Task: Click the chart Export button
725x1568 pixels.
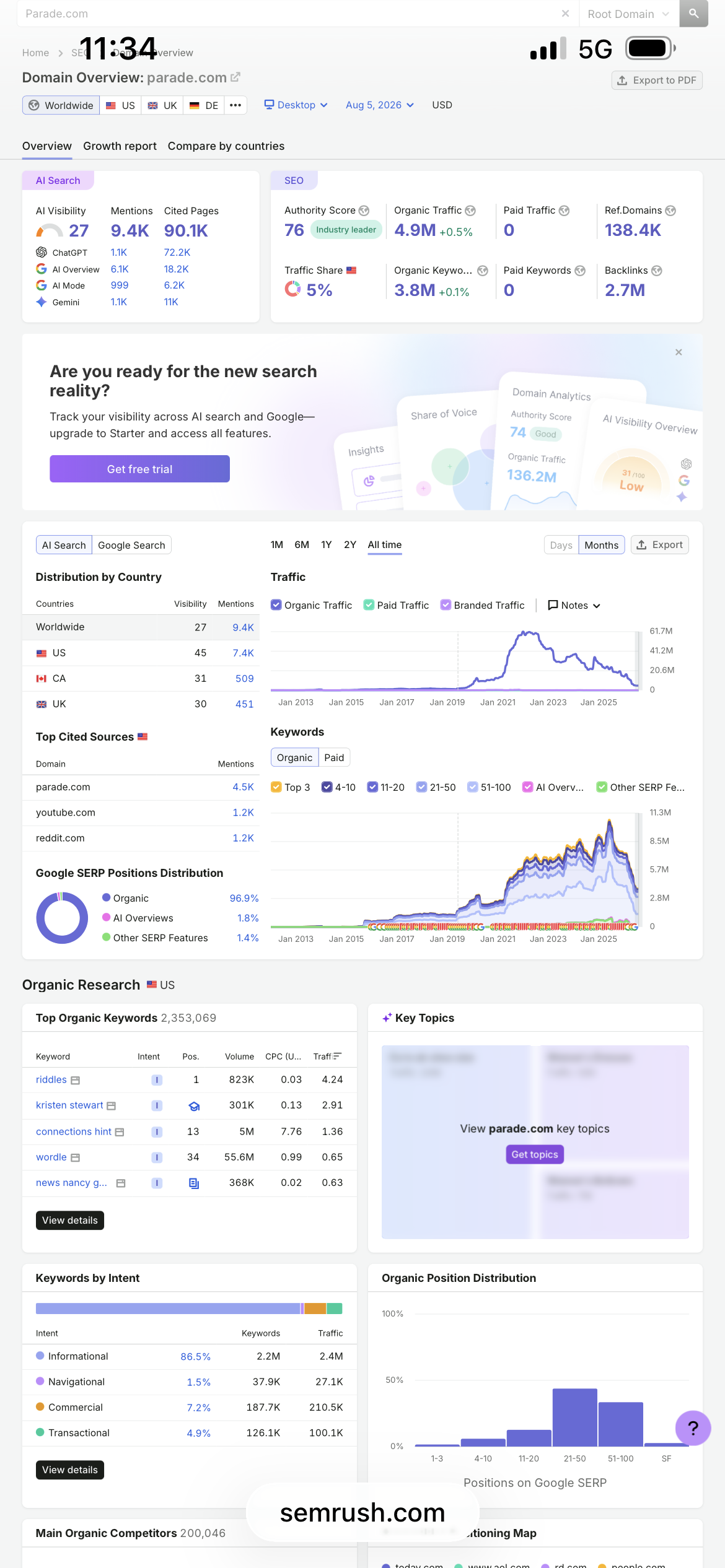Action: click(660, 545)
